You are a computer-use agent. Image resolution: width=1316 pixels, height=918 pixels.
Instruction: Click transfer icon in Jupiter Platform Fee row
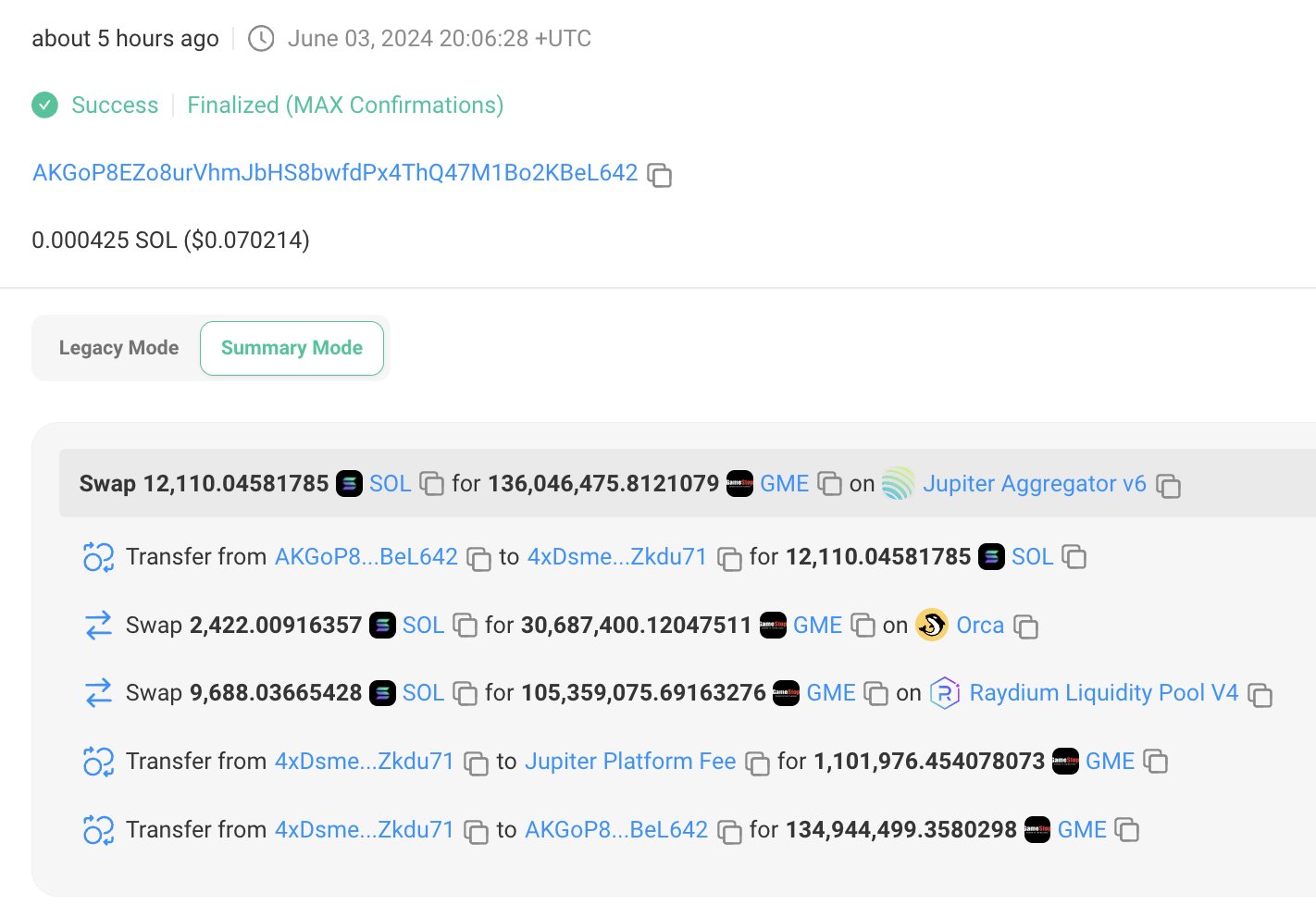(x=98, y=762)
